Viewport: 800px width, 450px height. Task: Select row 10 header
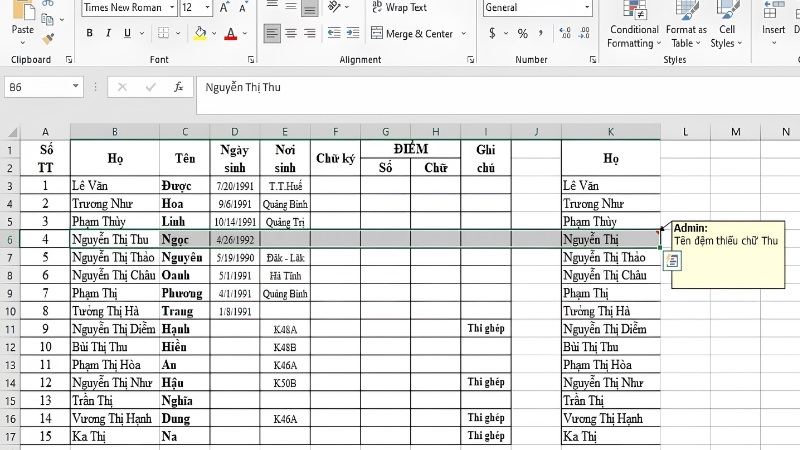coord(10,311)
